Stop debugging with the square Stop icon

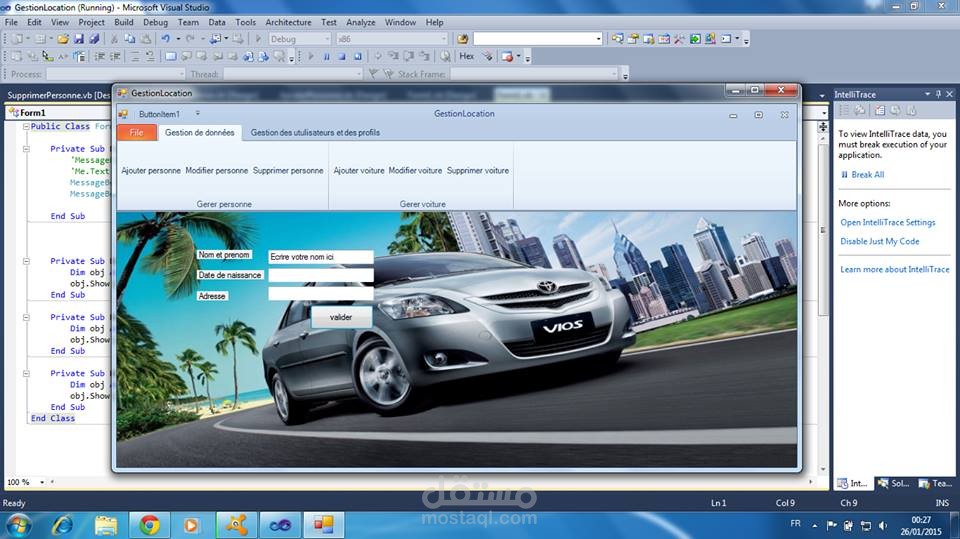[x=342, y=56]
